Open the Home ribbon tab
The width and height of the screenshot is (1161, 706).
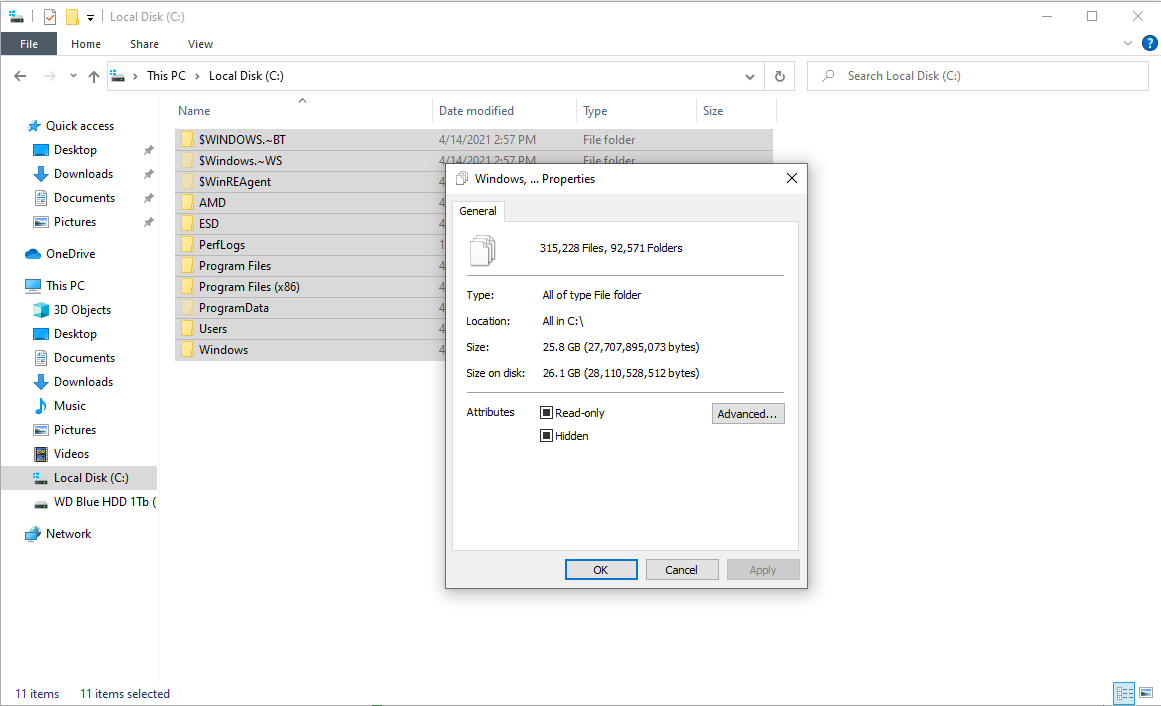pos(86,44)
